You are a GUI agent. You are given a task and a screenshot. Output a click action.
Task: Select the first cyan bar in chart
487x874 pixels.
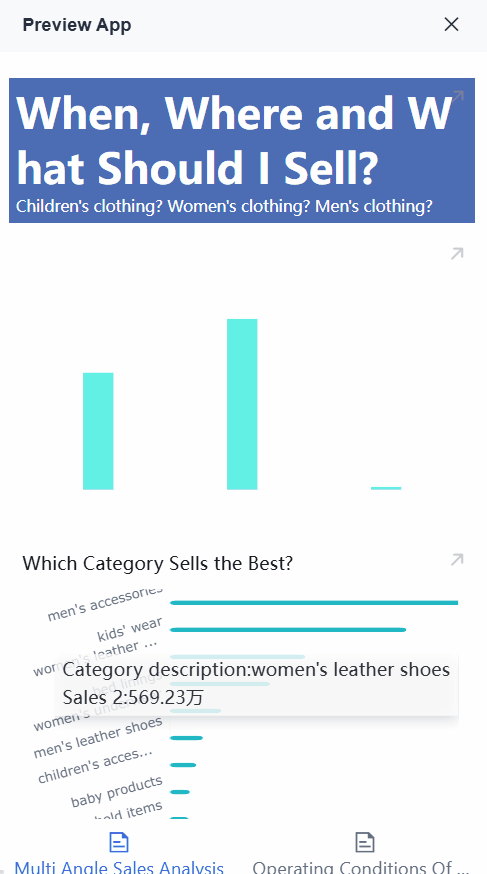point(98,431)
